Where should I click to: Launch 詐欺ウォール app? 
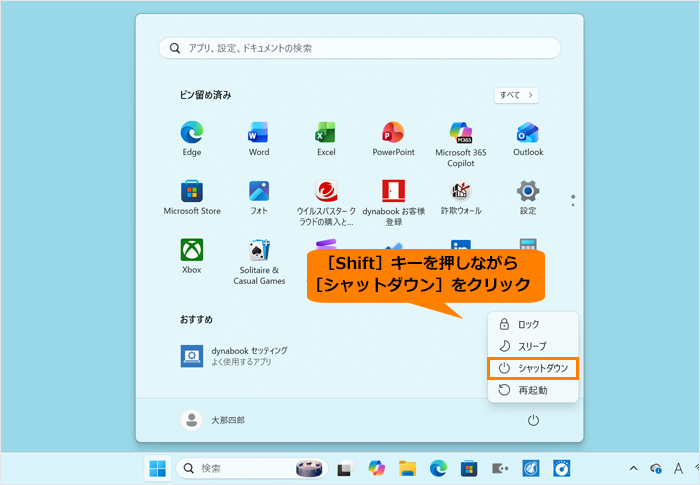(x=461, y=197)
